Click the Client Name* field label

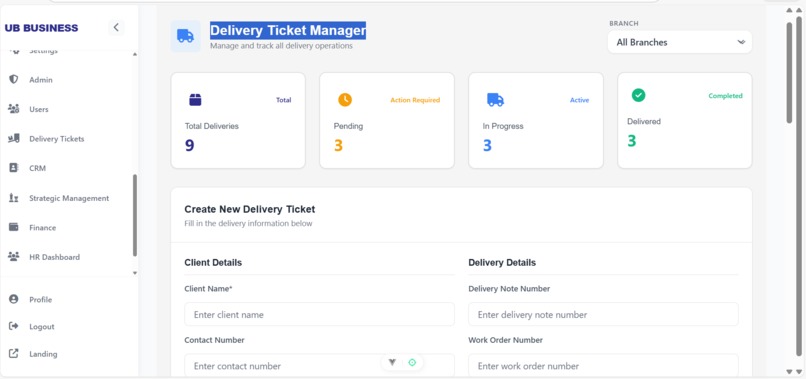[x=208, y=288]
